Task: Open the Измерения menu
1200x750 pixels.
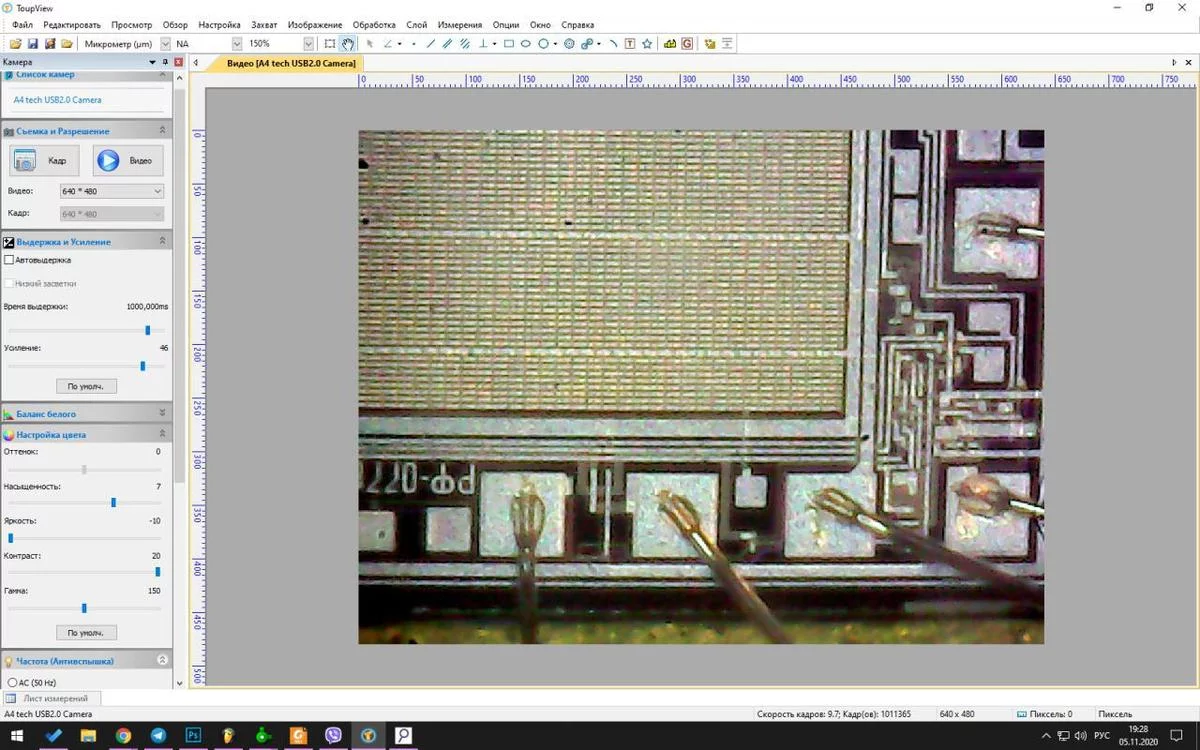Action: 459,25
